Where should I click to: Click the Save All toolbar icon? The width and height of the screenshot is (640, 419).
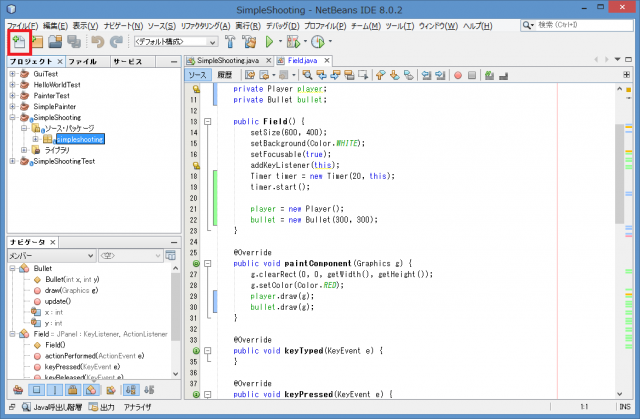74,42
